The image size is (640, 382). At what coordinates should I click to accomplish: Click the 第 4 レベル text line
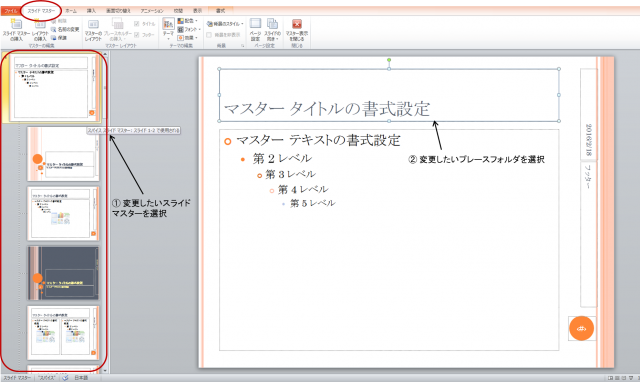[x=303, y=189]
